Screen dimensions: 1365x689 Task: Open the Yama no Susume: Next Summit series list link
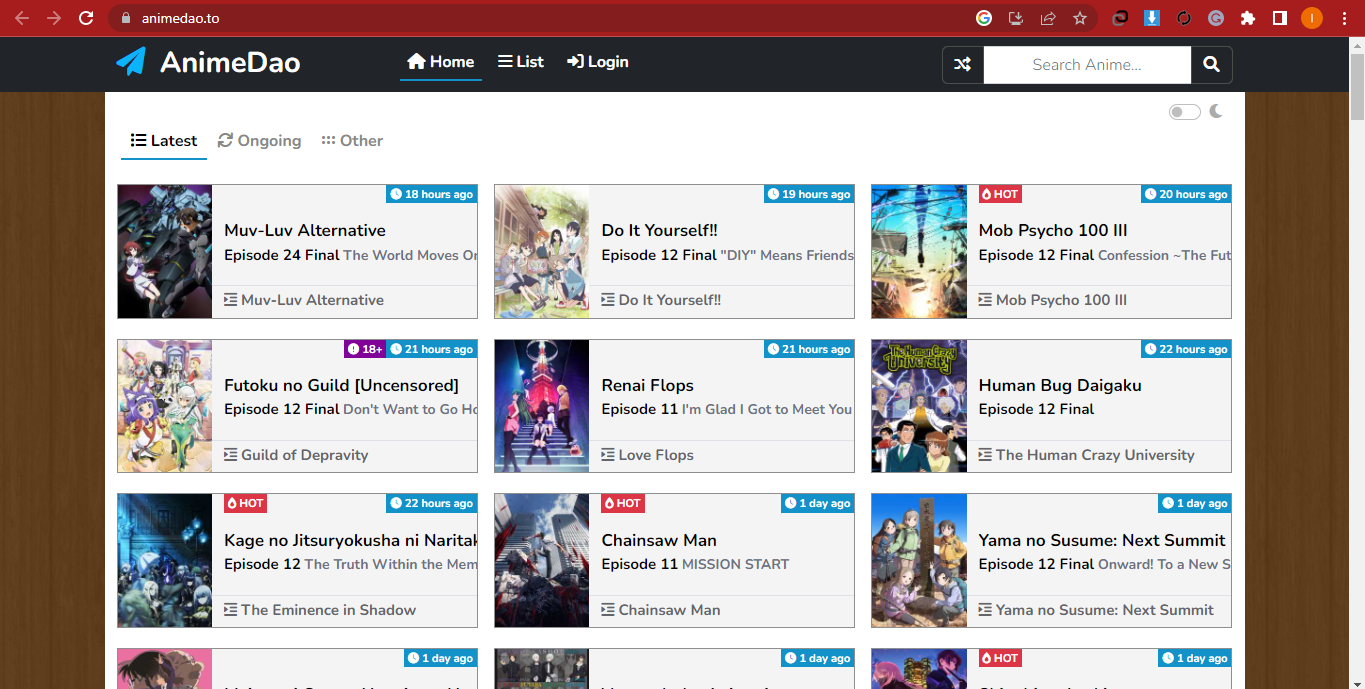coord(1096,610)
